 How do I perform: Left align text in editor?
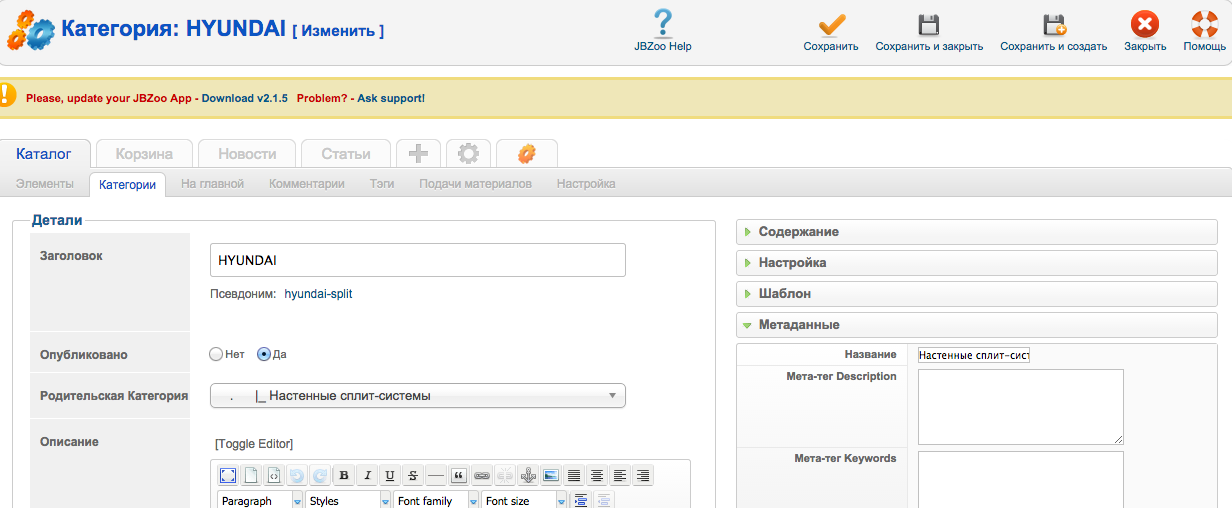pyautogui.click(x=620, y=476)
